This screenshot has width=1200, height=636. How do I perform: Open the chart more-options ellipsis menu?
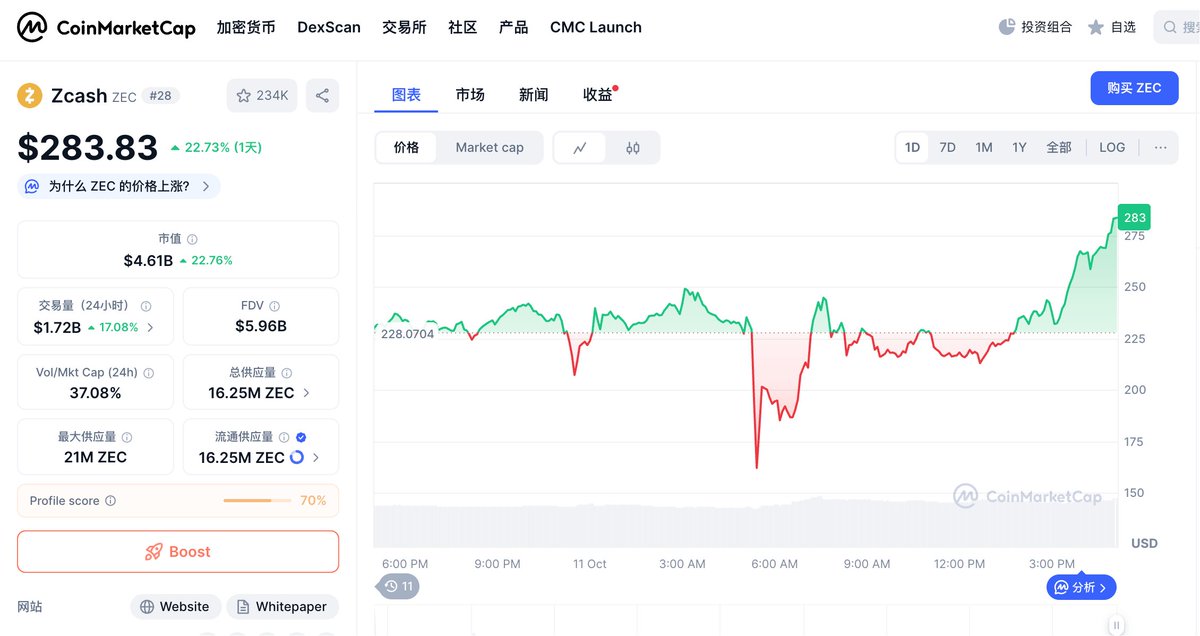pyautogui.click(x=1160, y=148)
